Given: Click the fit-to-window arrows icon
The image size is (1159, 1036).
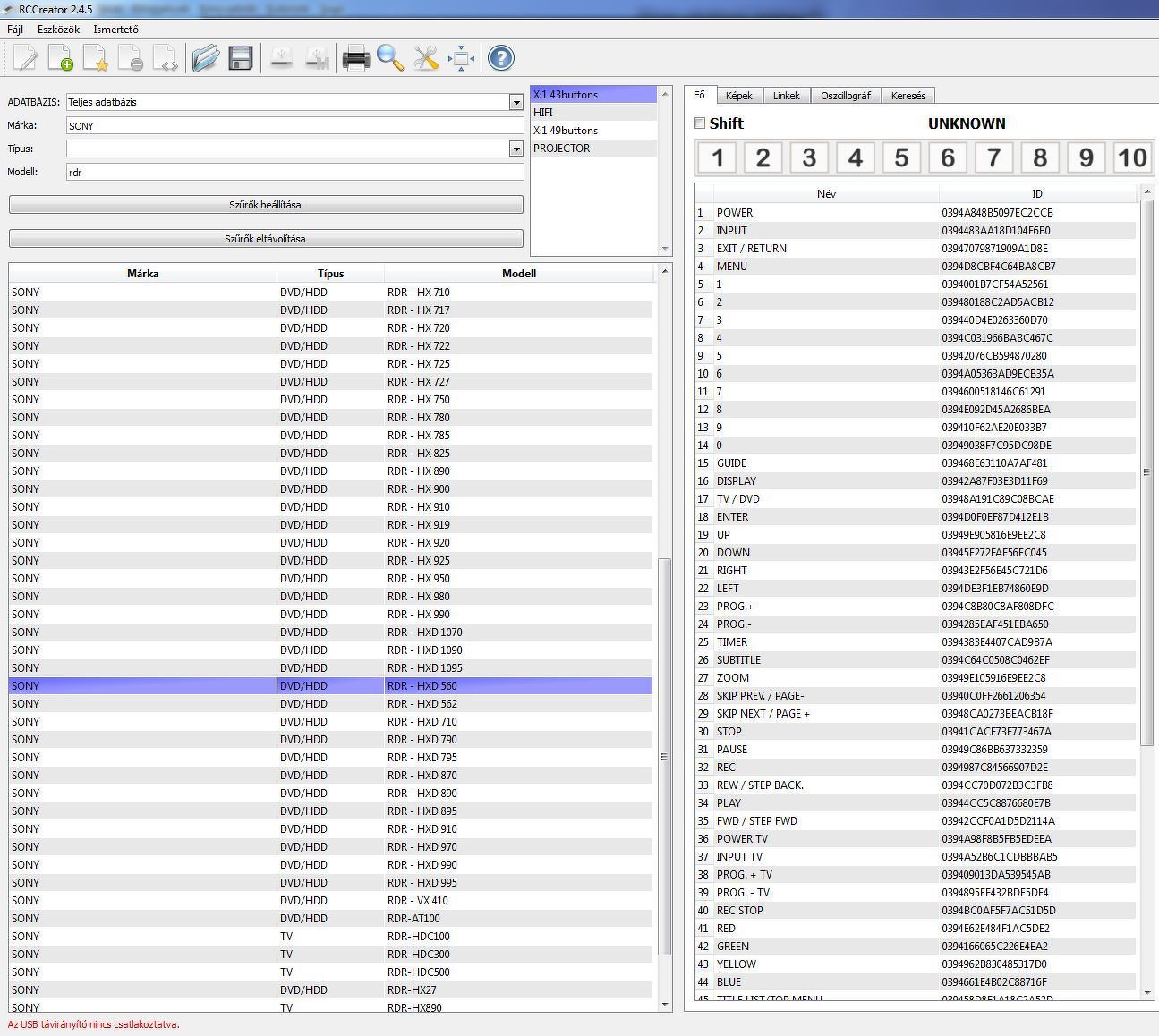Looking at the screenshot, I should click(x=461, y=59).
